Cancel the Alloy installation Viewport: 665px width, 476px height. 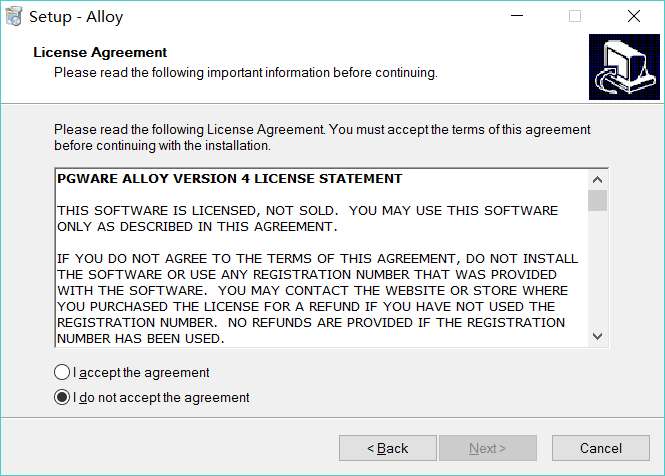pyautogui.click(x=601, y=448)
